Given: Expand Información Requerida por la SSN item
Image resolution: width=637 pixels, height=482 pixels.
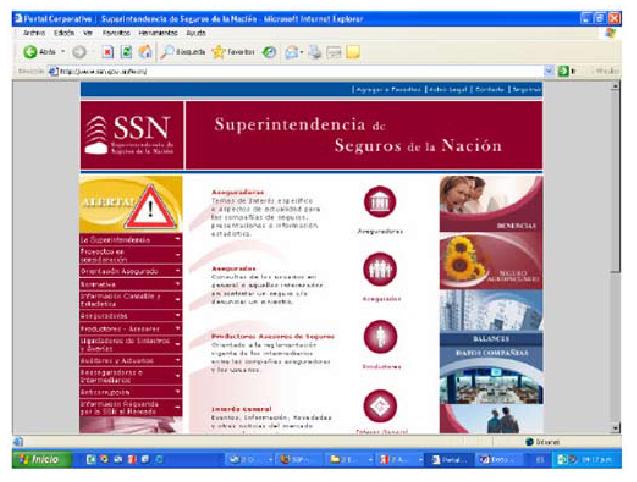Looking at the screenshot, I should 130,408.
